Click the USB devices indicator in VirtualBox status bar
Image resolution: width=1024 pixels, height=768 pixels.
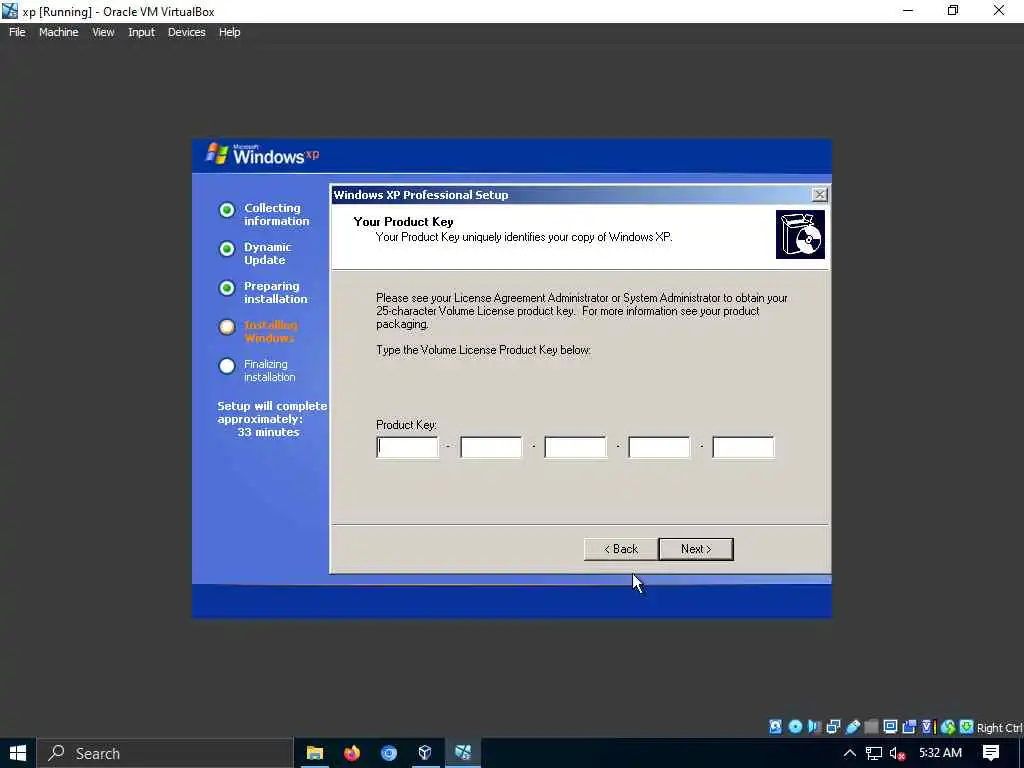pyautogui.click(x=852, y=727)
